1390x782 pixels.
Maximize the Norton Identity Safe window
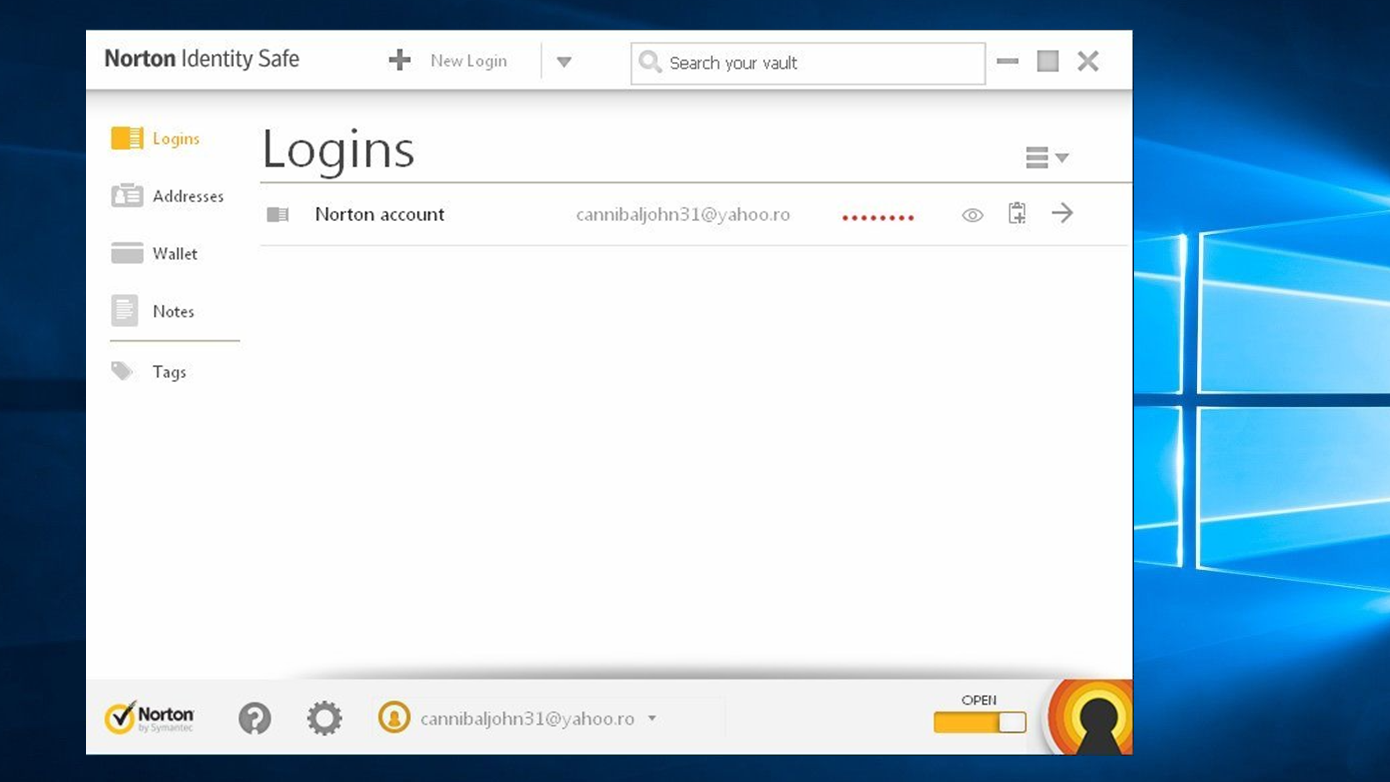[x=1048, y=61]
